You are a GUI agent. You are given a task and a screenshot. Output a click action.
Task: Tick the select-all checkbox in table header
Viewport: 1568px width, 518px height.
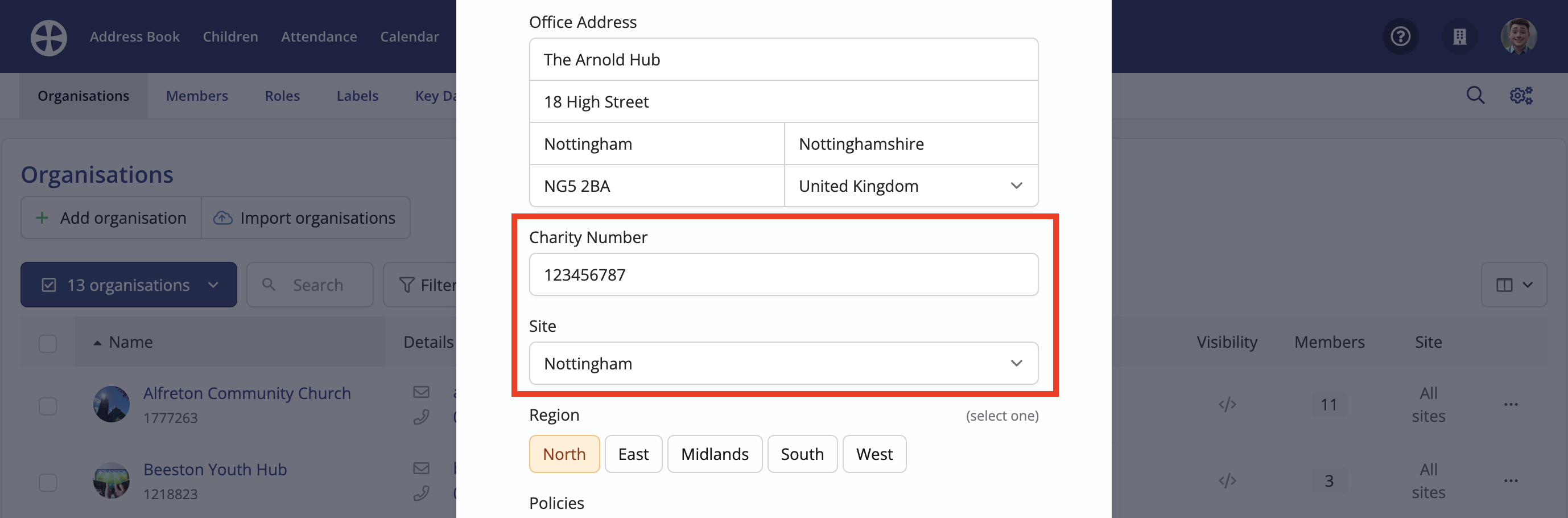pos(48,343)
